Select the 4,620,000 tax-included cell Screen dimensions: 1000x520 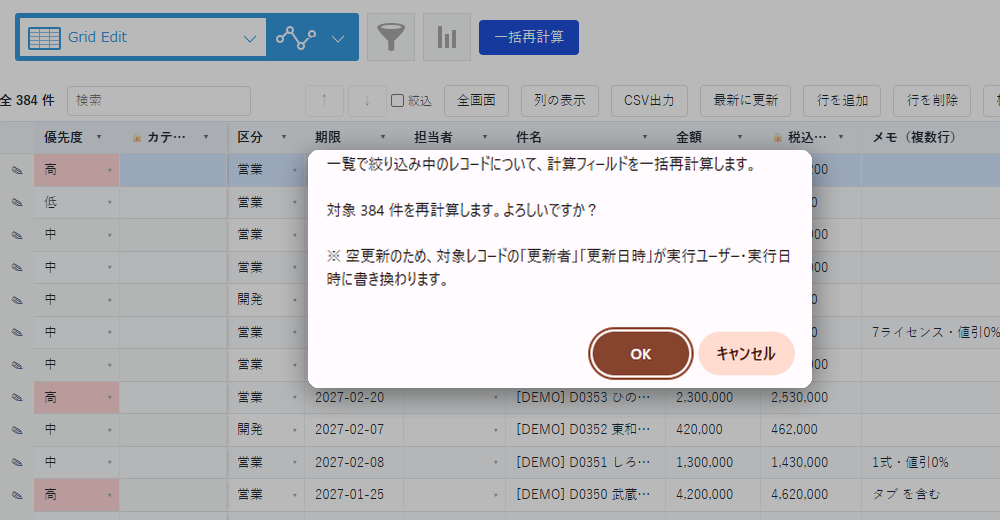coord(811,494)
